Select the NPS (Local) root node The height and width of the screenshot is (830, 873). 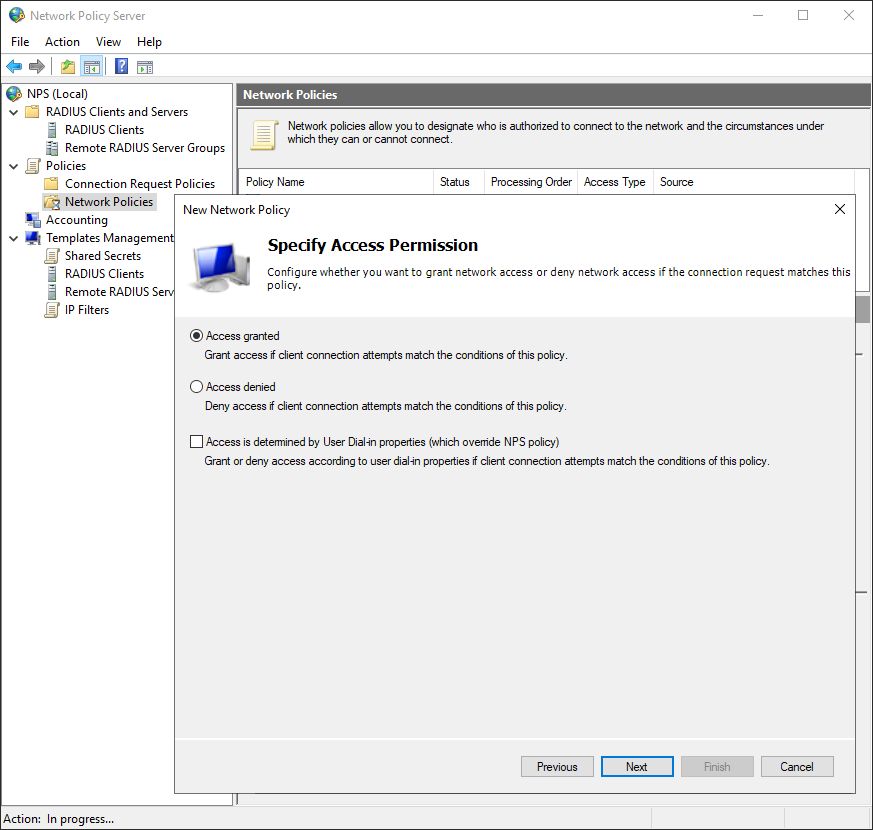click(57, 94)
